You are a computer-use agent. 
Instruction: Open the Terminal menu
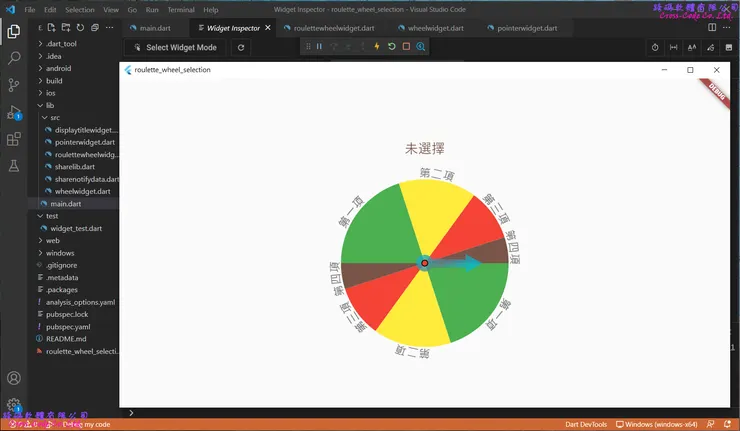[181, 9]
